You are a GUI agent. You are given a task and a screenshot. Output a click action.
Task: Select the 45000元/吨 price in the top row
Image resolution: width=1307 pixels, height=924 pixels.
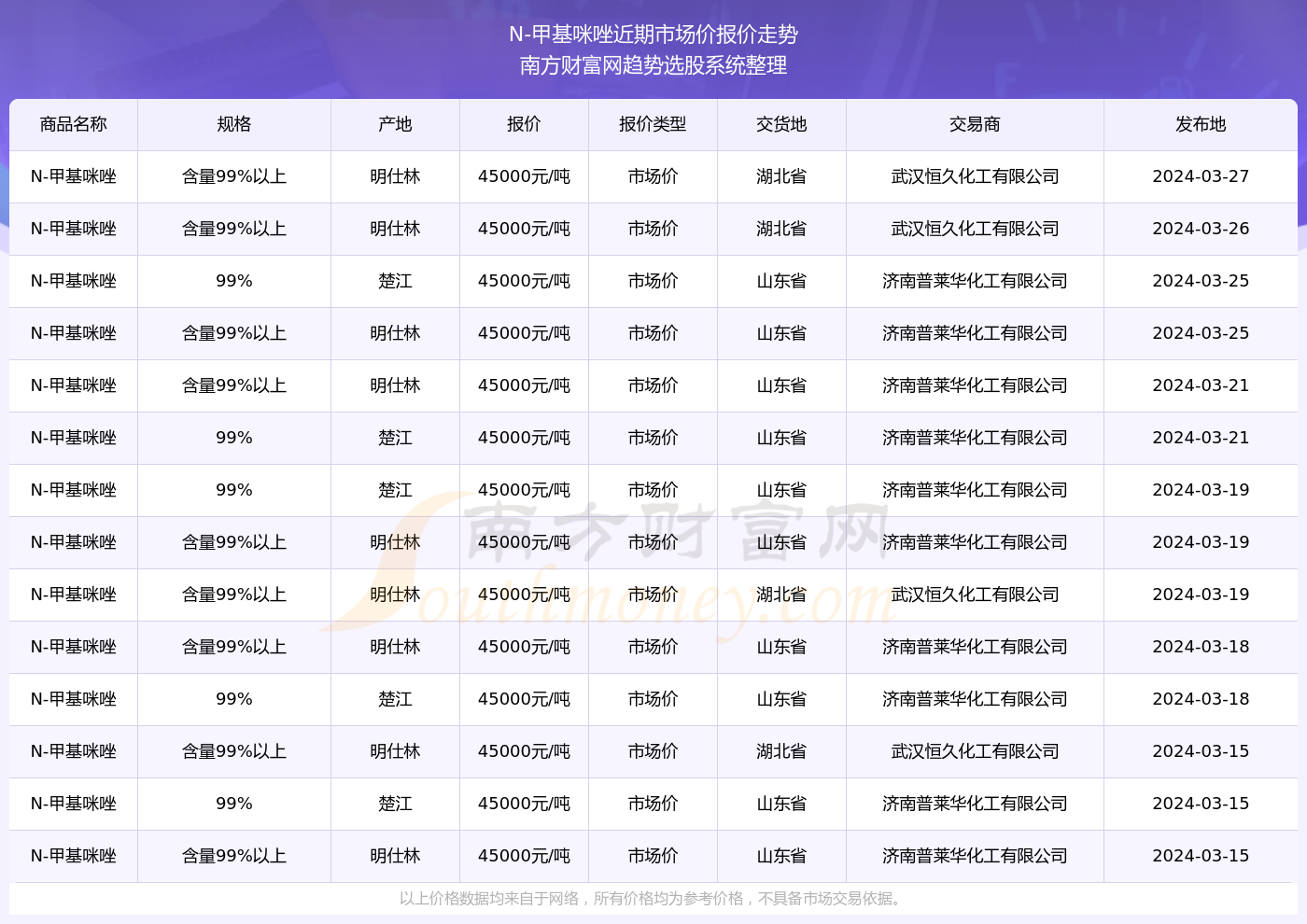click(523, 176)
